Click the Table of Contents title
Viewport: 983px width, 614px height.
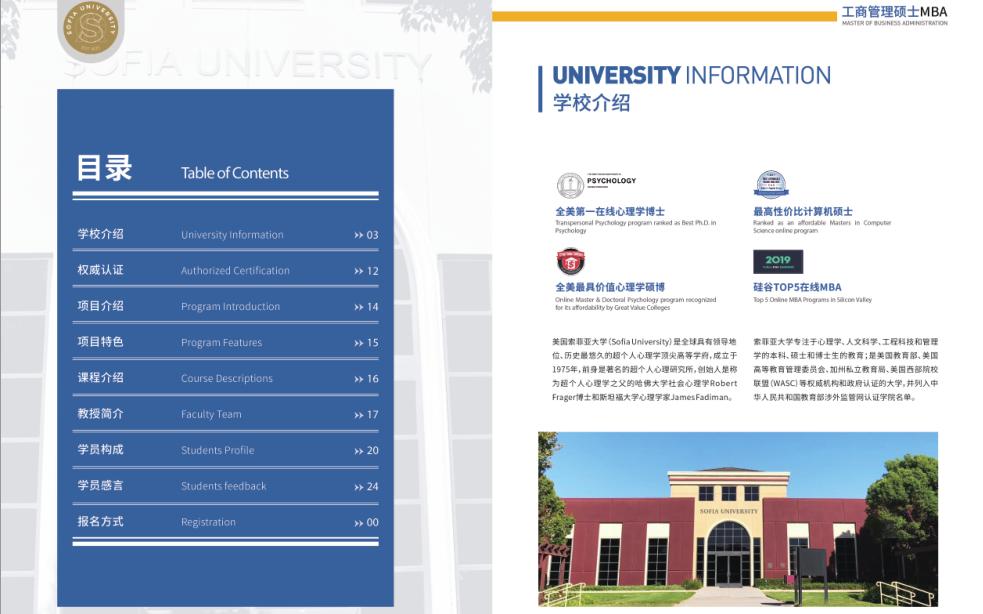(234, 173)
